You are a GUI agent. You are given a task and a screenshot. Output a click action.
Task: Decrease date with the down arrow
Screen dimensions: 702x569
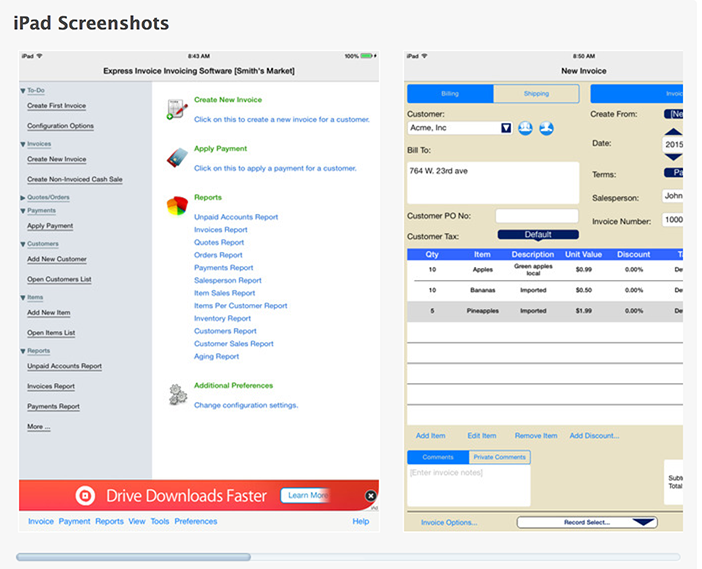click(x=673, y=157)
